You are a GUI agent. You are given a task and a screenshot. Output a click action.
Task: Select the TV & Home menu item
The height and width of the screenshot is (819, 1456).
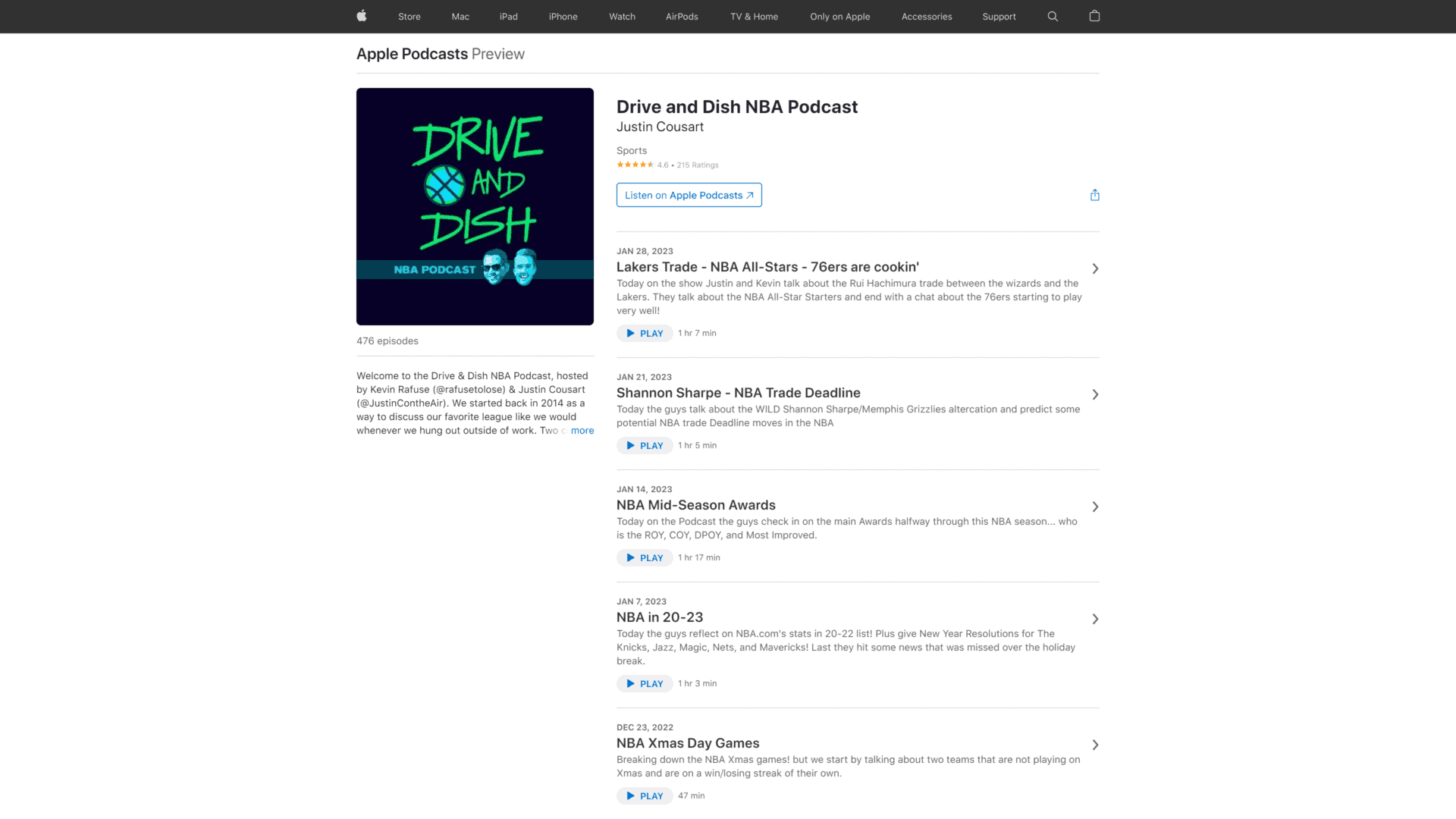coord(754,16)
